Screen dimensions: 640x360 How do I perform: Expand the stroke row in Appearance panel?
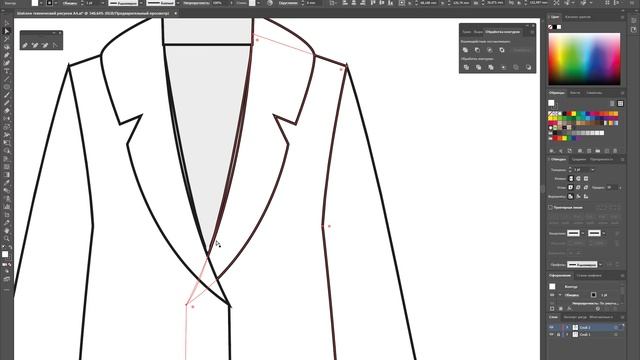click(x=560, y=295)
